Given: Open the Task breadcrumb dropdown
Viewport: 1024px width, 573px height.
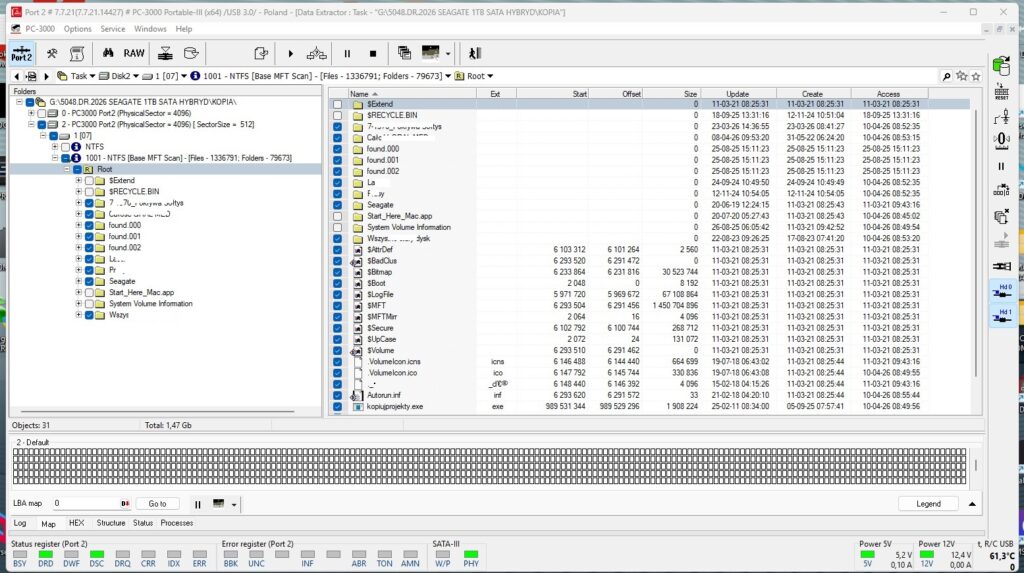Looking at the screenshot, I should coord(92,76).
